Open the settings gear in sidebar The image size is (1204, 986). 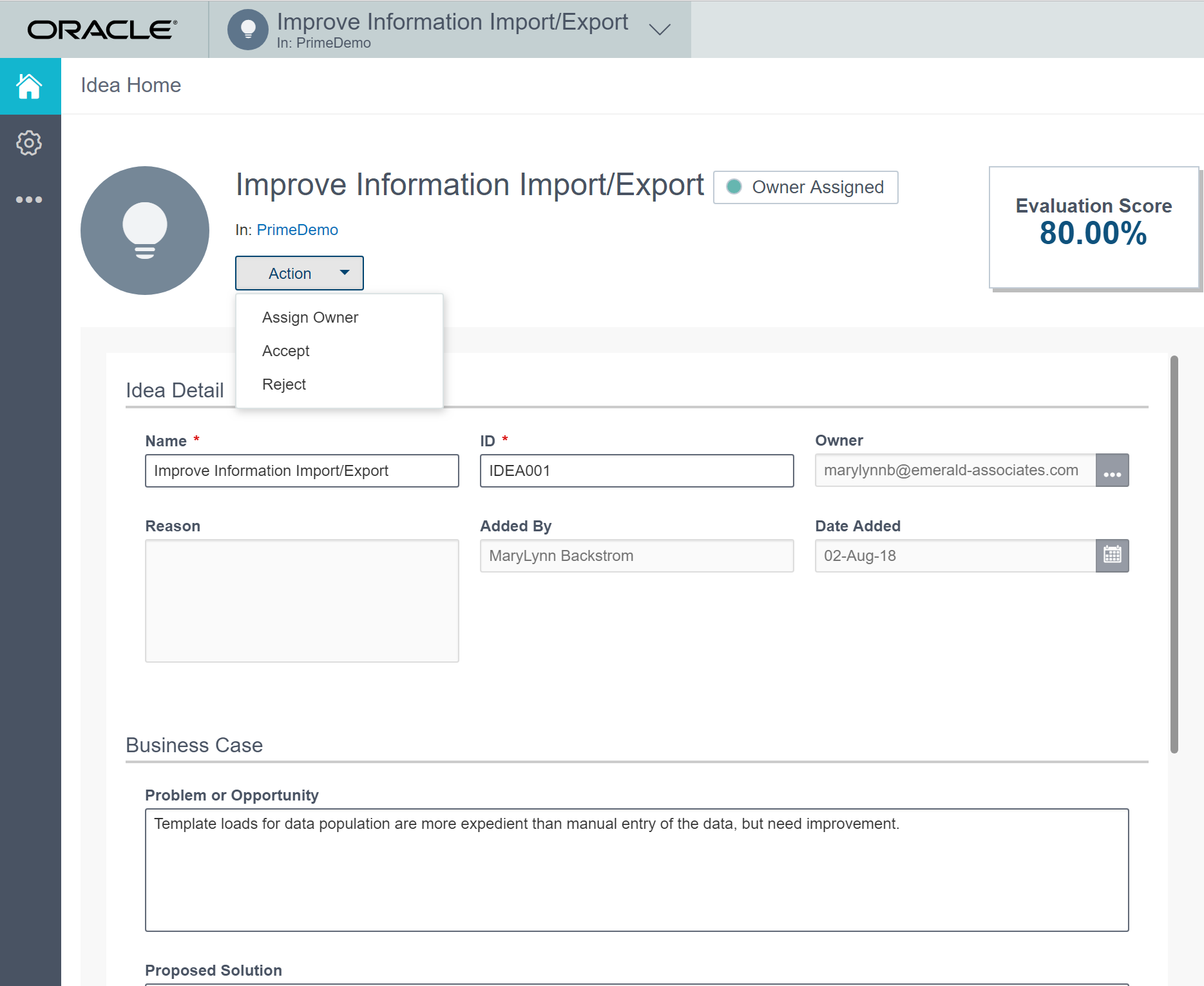click(30, 143)
